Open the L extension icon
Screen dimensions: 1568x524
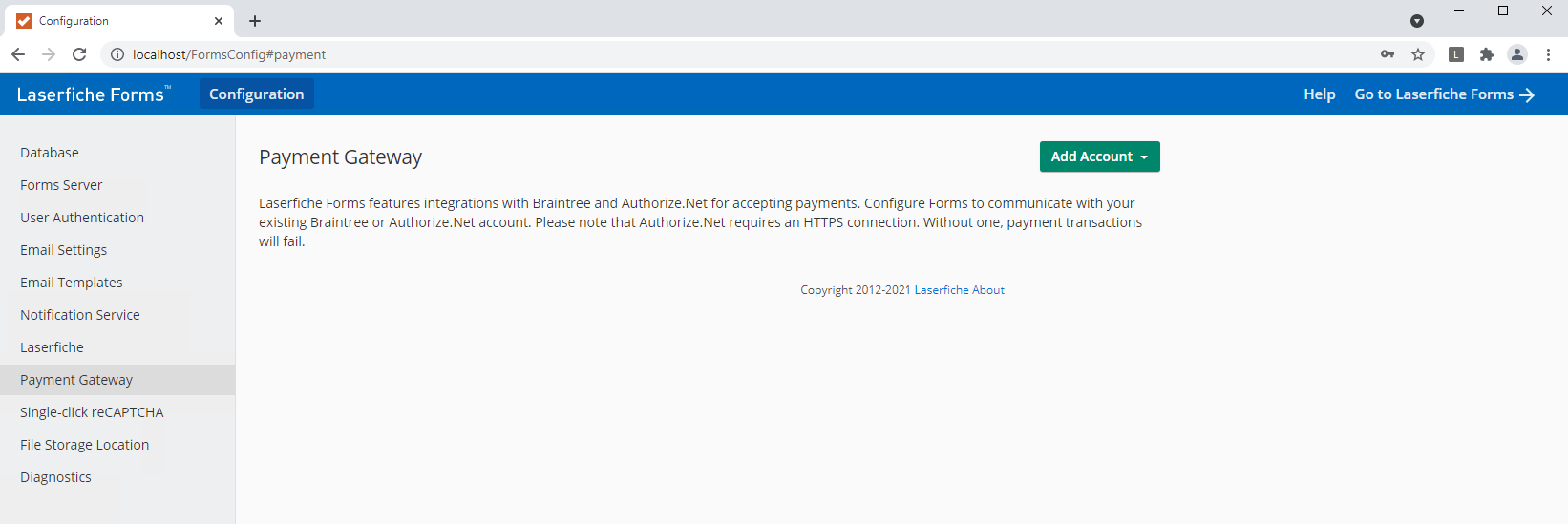1456,54
